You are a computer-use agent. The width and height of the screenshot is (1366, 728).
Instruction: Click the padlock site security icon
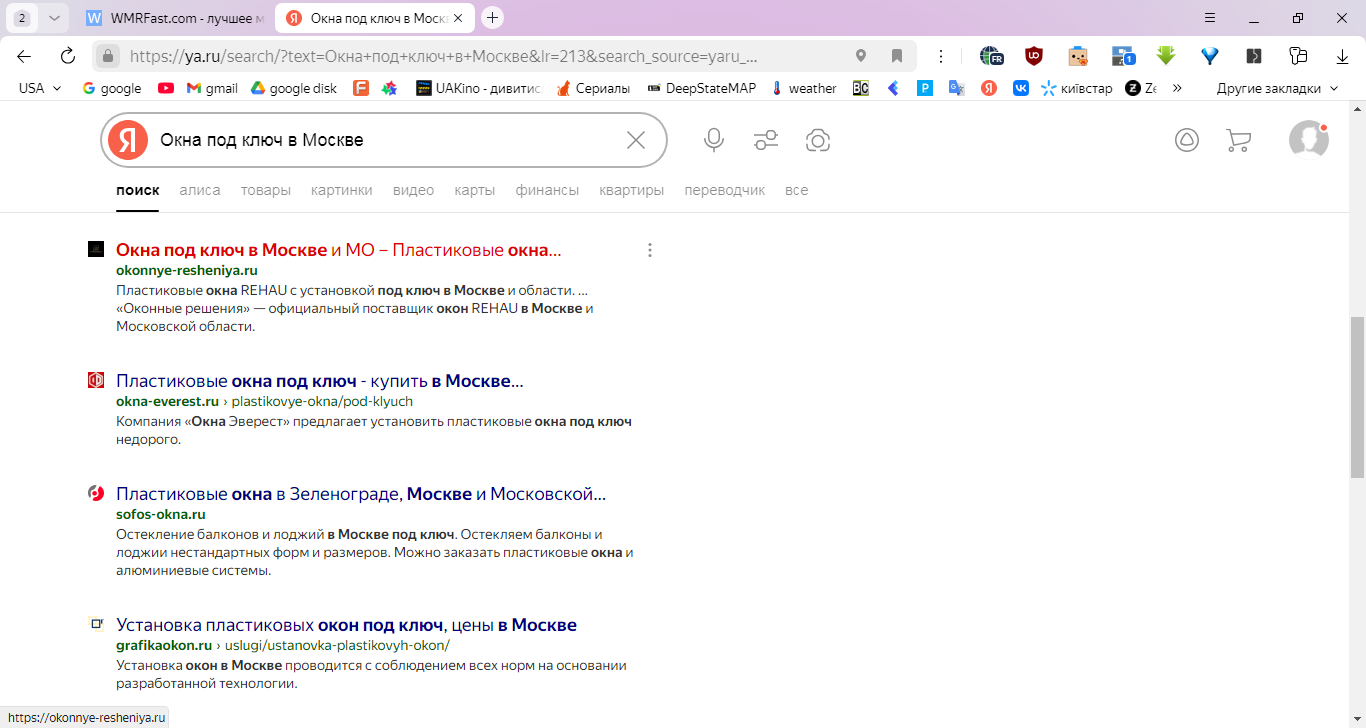pos(108,56)
